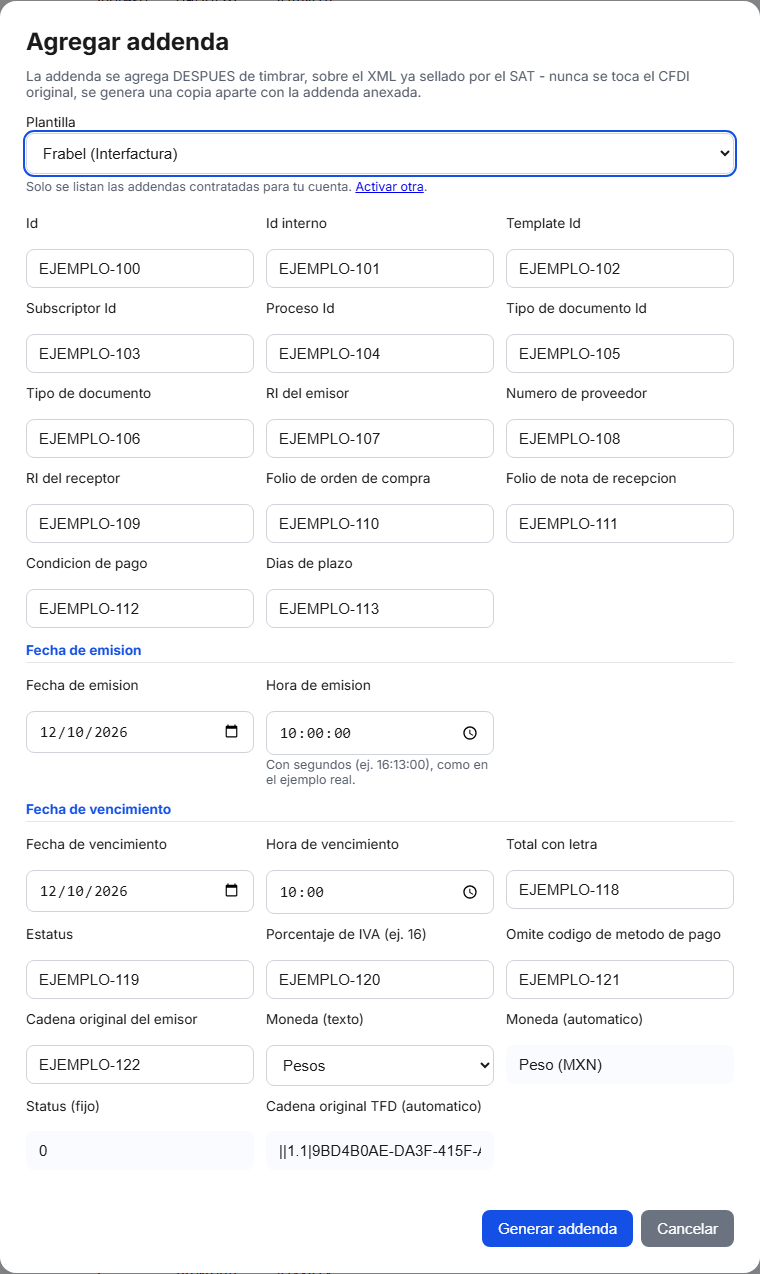Click the blue Fecha de emision section heading
The width and height of the screenshot is (760, 1274).
tap(84, 650)
